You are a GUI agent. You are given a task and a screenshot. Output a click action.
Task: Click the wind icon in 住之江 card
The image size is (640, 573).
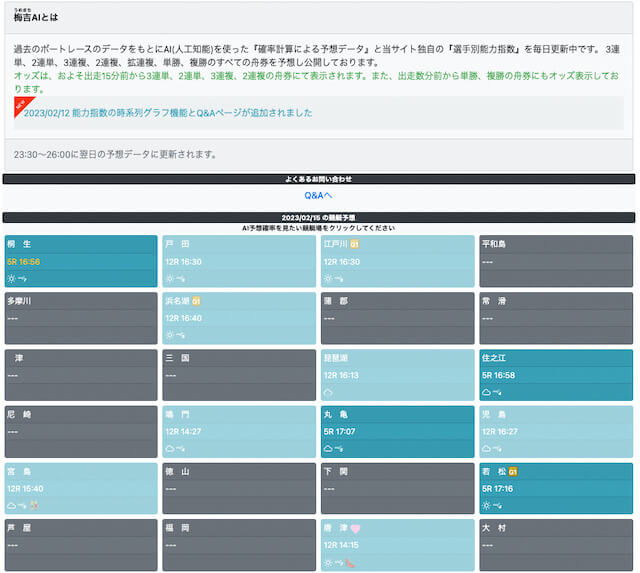[x=497, y=393]
